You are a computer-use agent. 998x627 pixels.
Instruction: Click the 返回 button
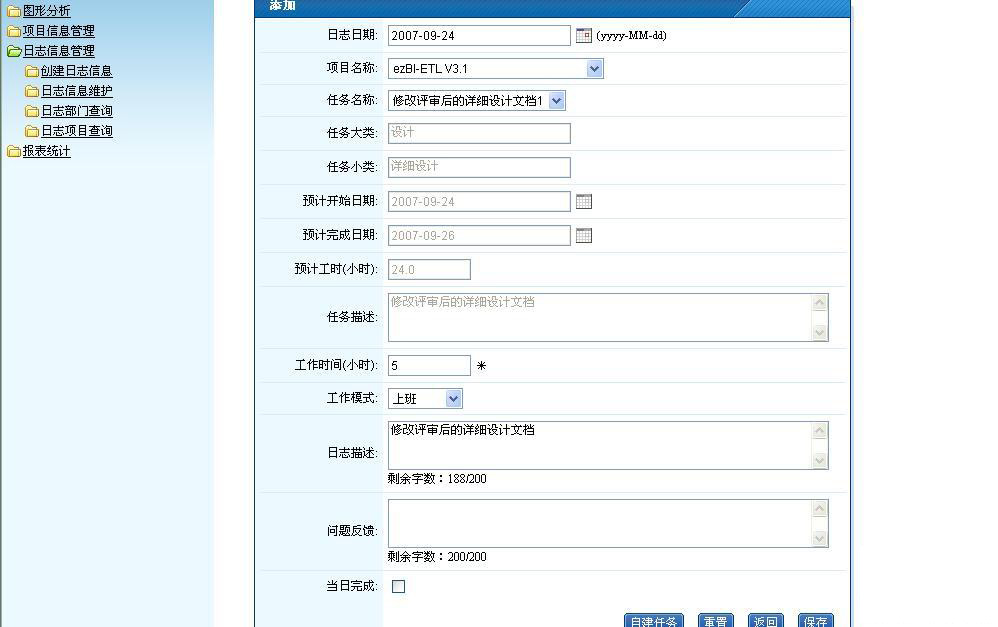765,621
